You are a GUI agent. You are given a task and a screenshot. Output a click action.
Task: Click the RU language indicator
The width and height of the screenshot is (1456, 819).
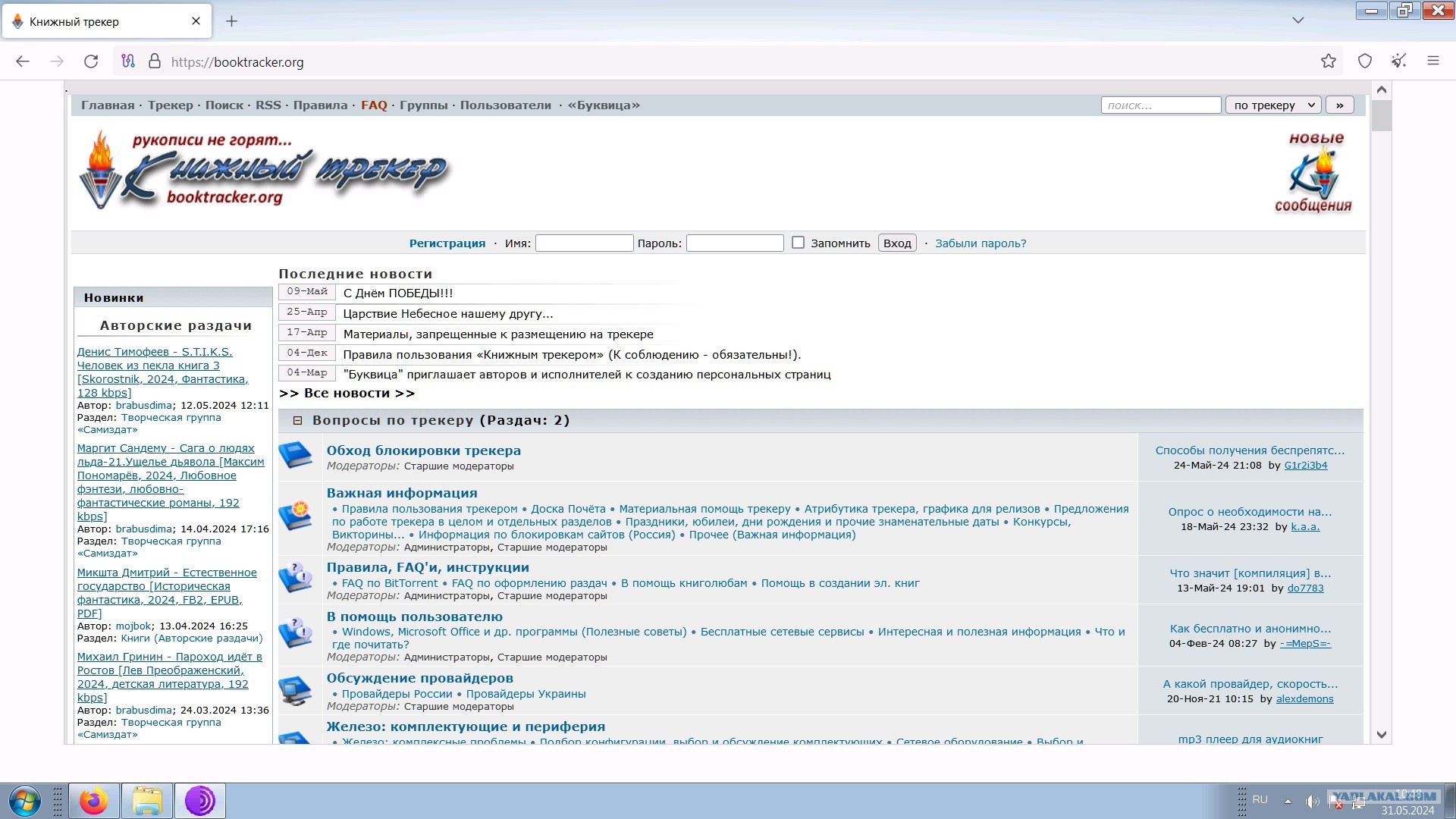(x=1260, y=799)
